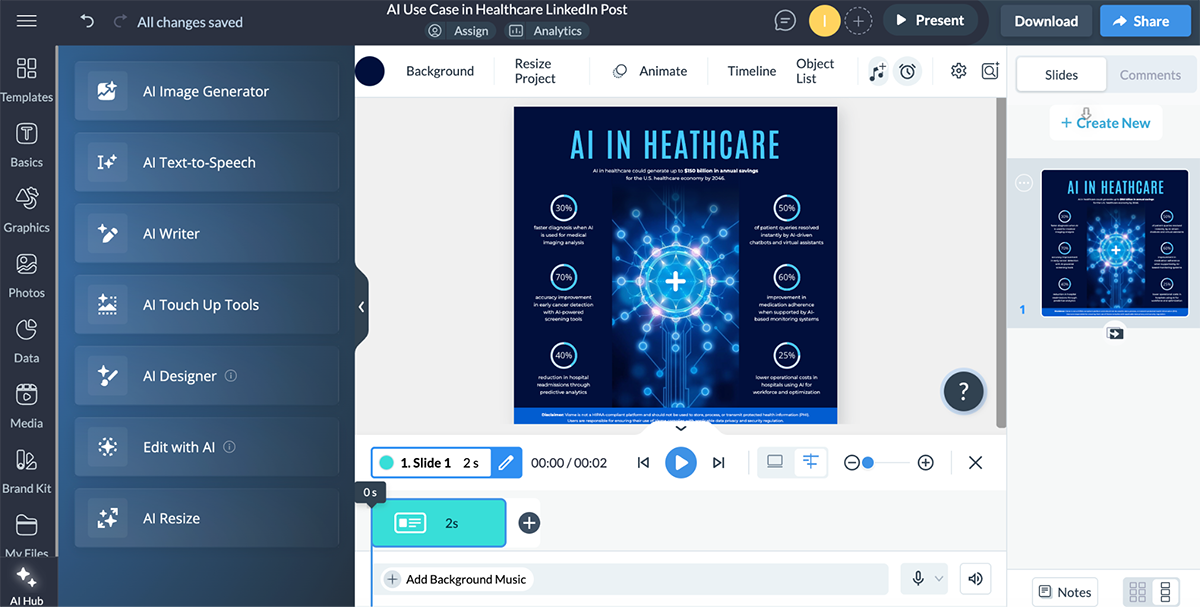Add music with the music note icon
Screen dimensions: 1200x607
coord(877,71)
